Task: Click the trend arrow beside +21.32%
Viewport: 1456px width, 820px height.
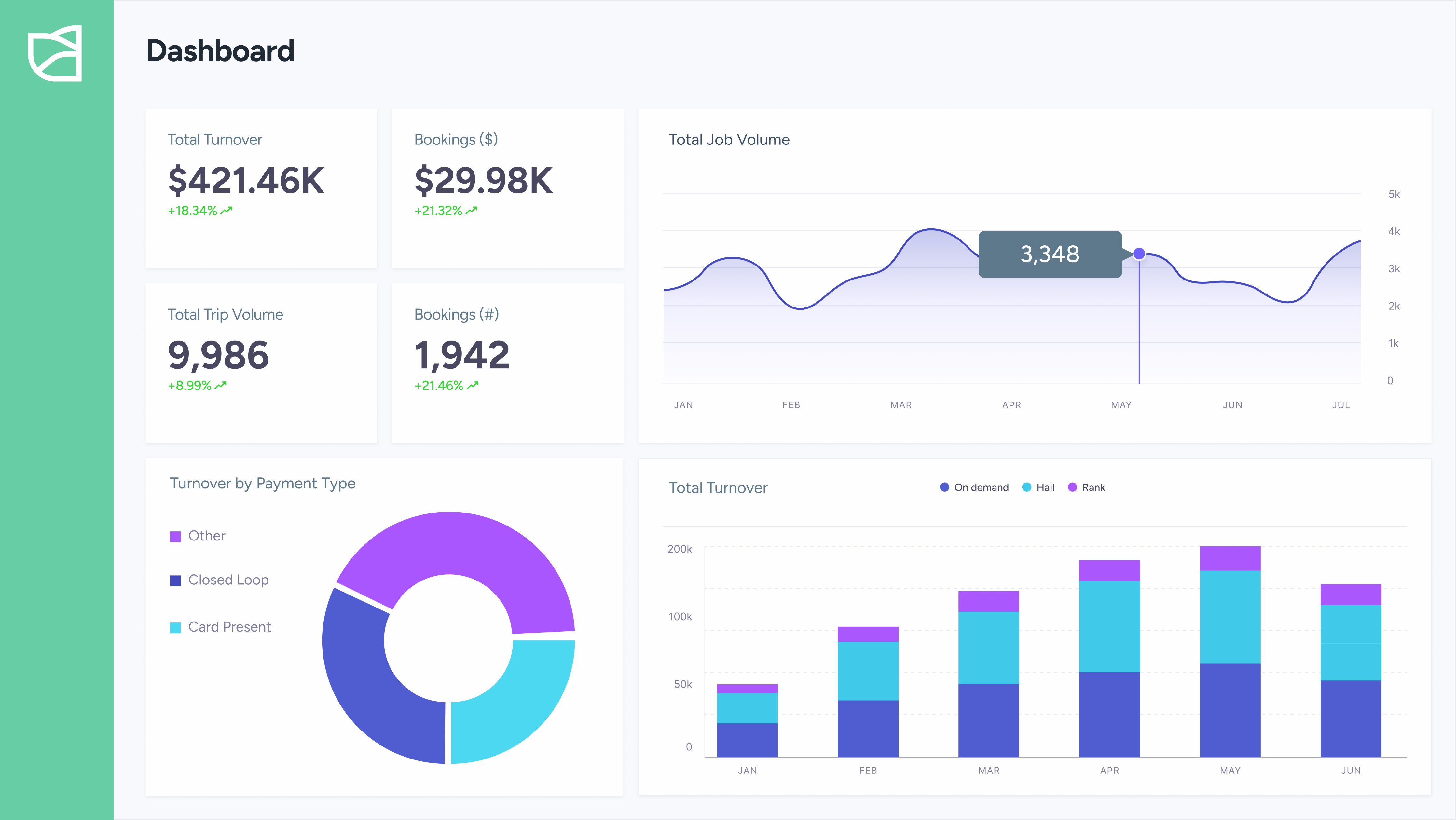Action: click(x=471, y=210)
